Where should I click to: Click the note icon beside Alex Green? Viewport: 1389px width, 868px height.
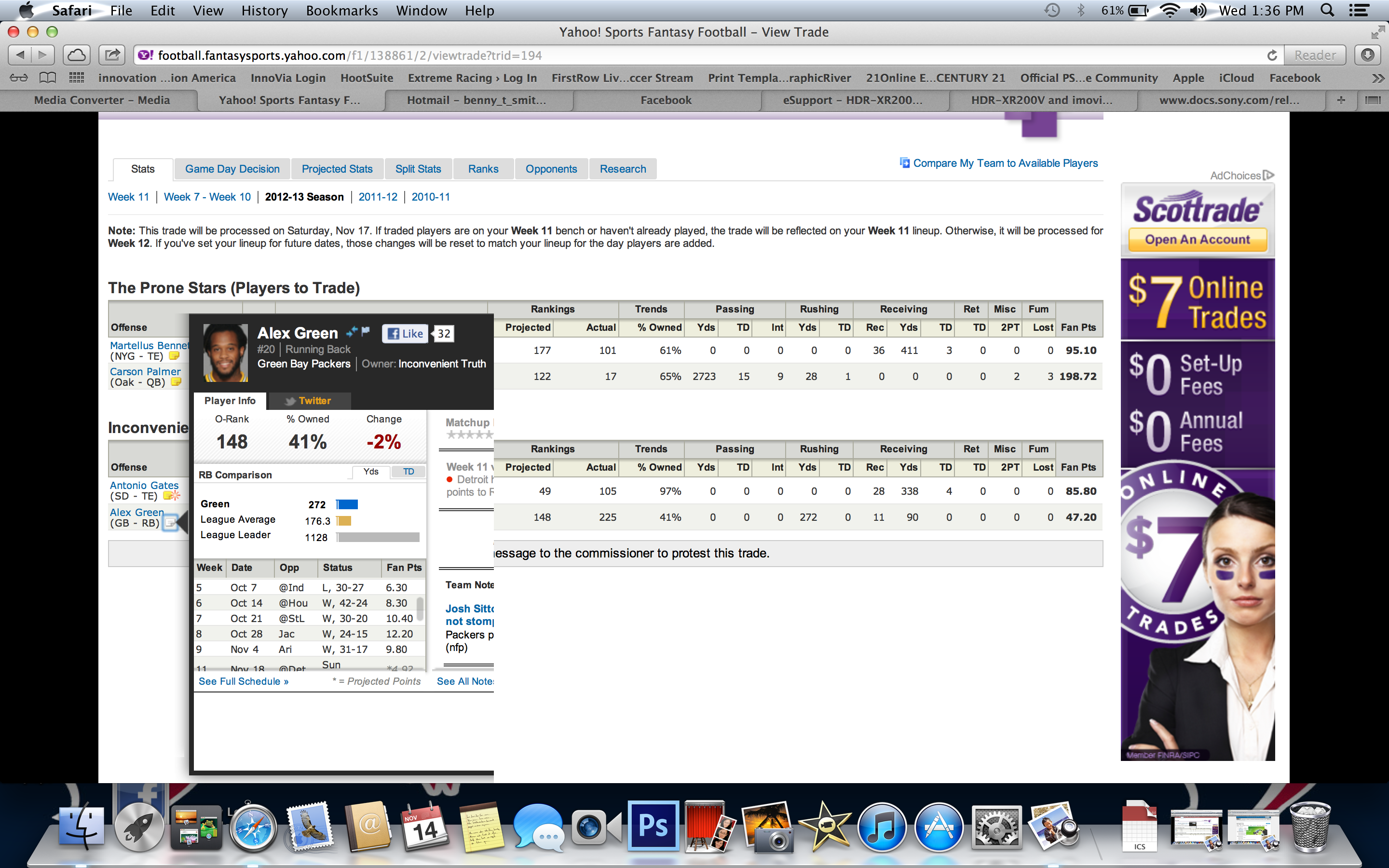(170, 522)
